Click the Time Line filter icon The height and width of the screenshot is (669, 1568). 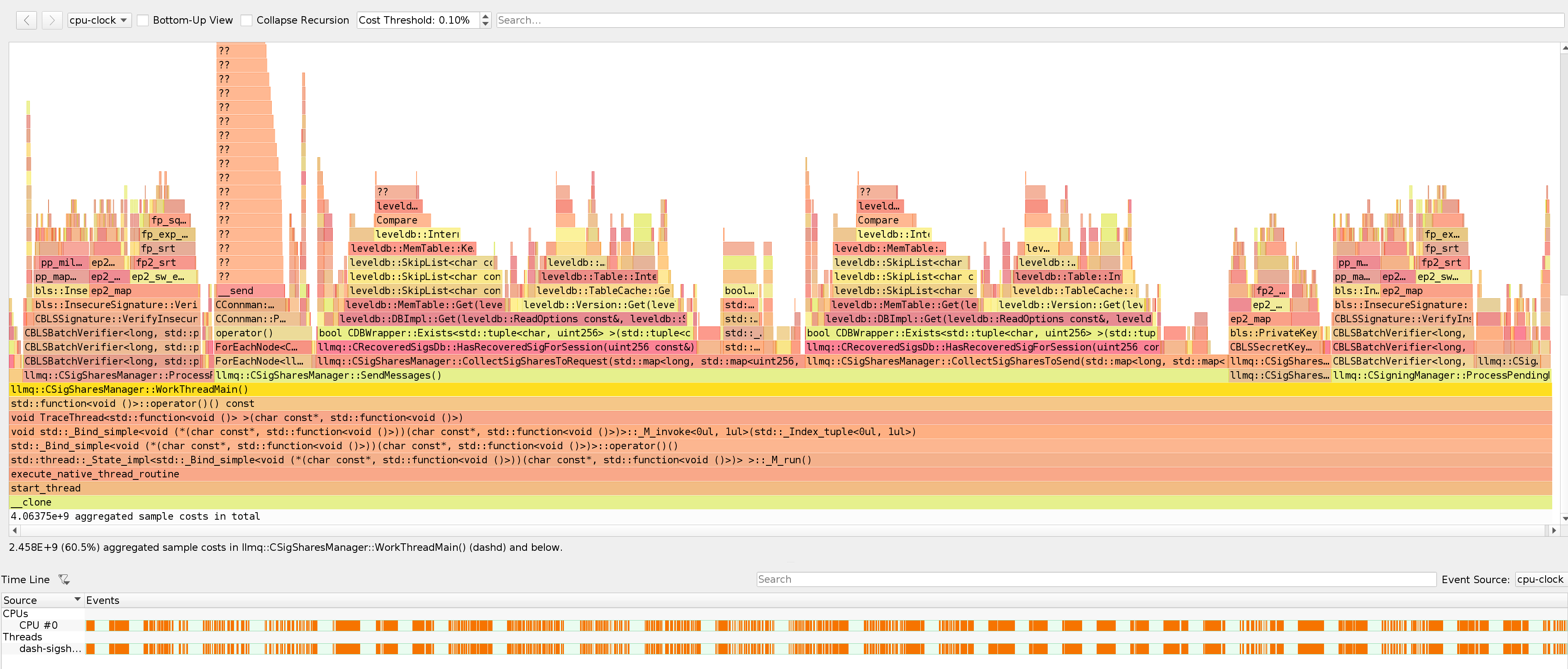64,579
